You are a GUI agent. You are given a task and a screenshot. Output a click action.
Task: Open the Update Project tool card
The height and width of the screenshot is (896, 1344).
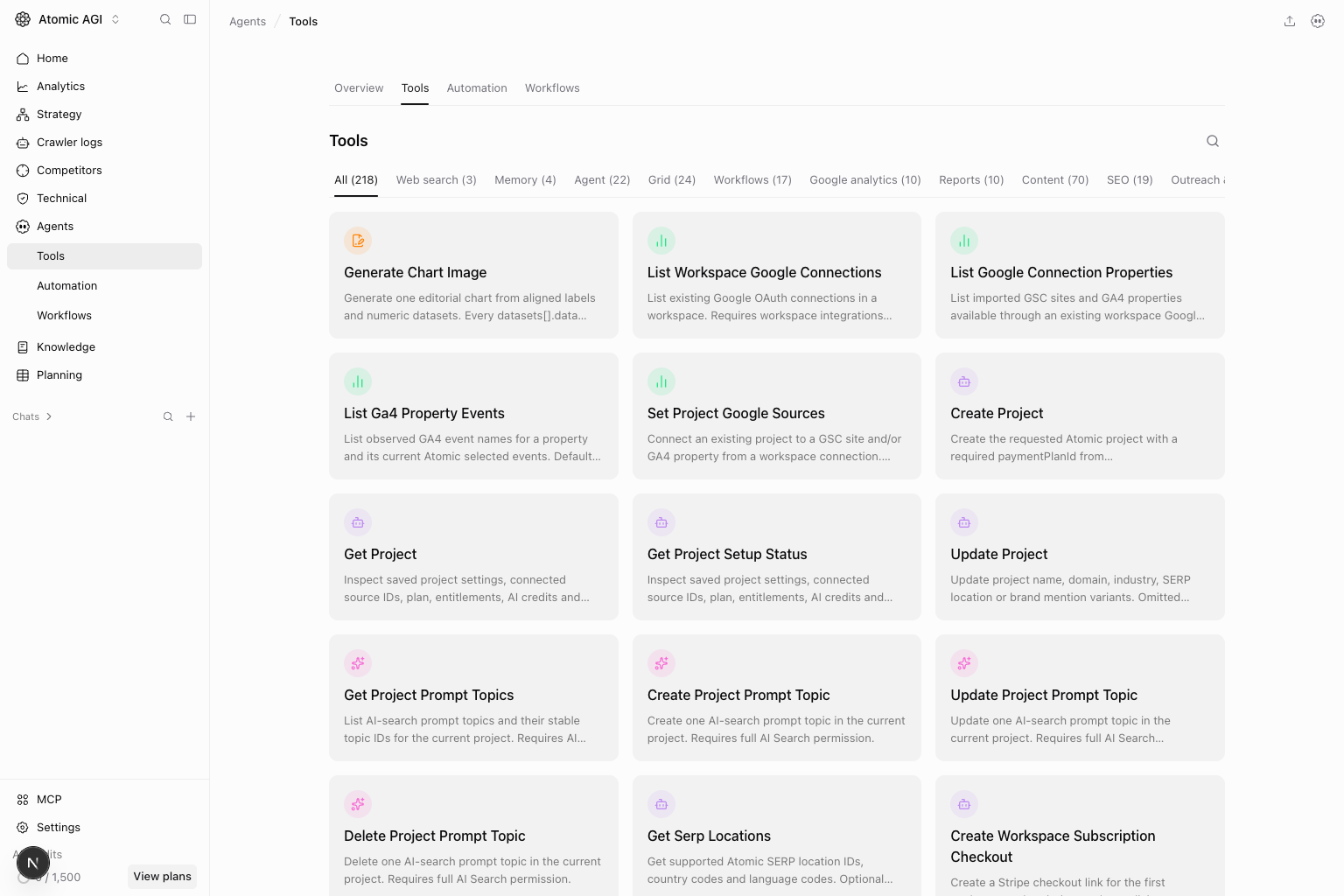tap(1080, 556)
